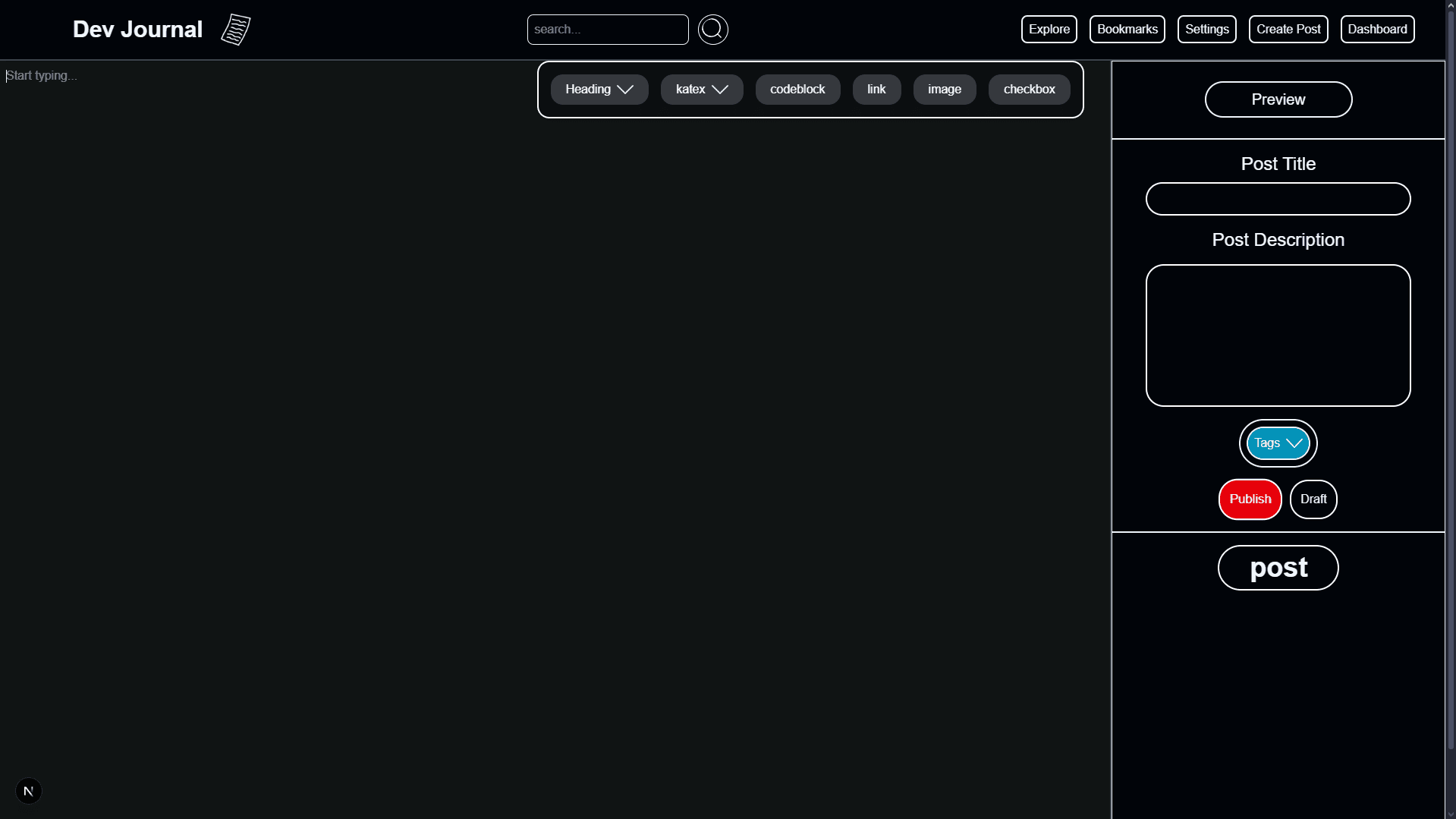Insert a link from the toolbar
Screen dimensions: 1456x819
876,90
